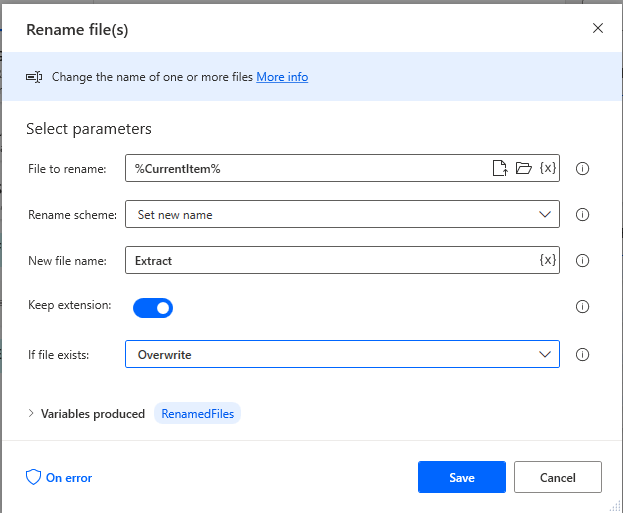Image resolution: width=623 pixels, height=513 pixels.
Task: Click the RenamedFiles variable chip
Action: (197, 413)
